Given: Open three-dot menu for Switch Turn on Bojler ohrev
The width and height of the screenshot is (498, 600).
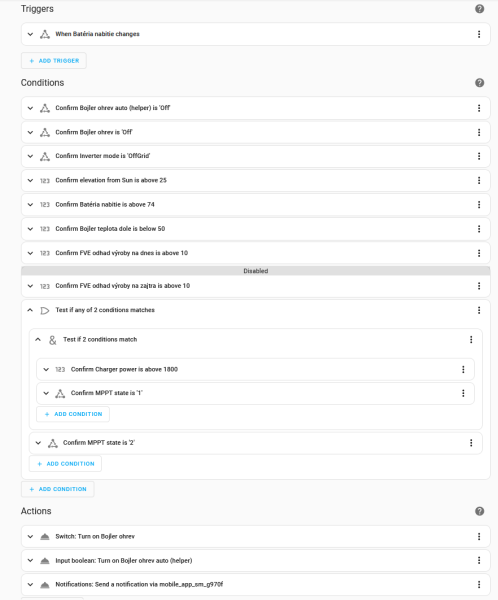Looking at the screenshot, I should (479, 536).
